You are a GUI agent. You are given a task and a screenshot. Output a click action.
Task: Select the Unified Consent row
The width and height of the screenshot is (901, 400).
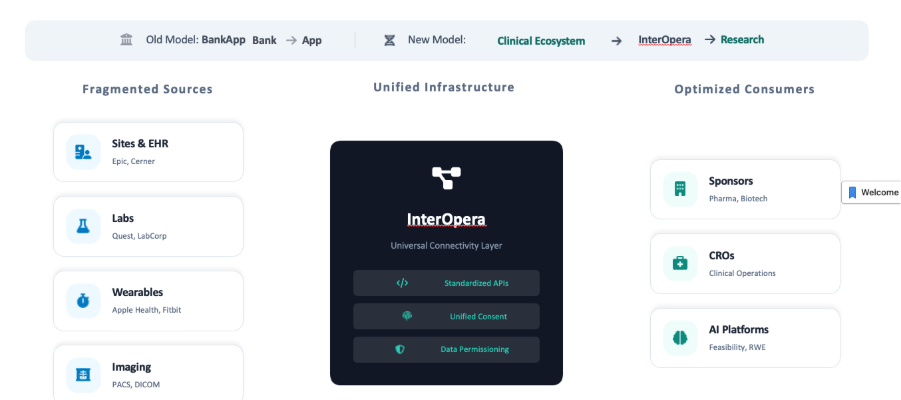(x=446, y=316)
